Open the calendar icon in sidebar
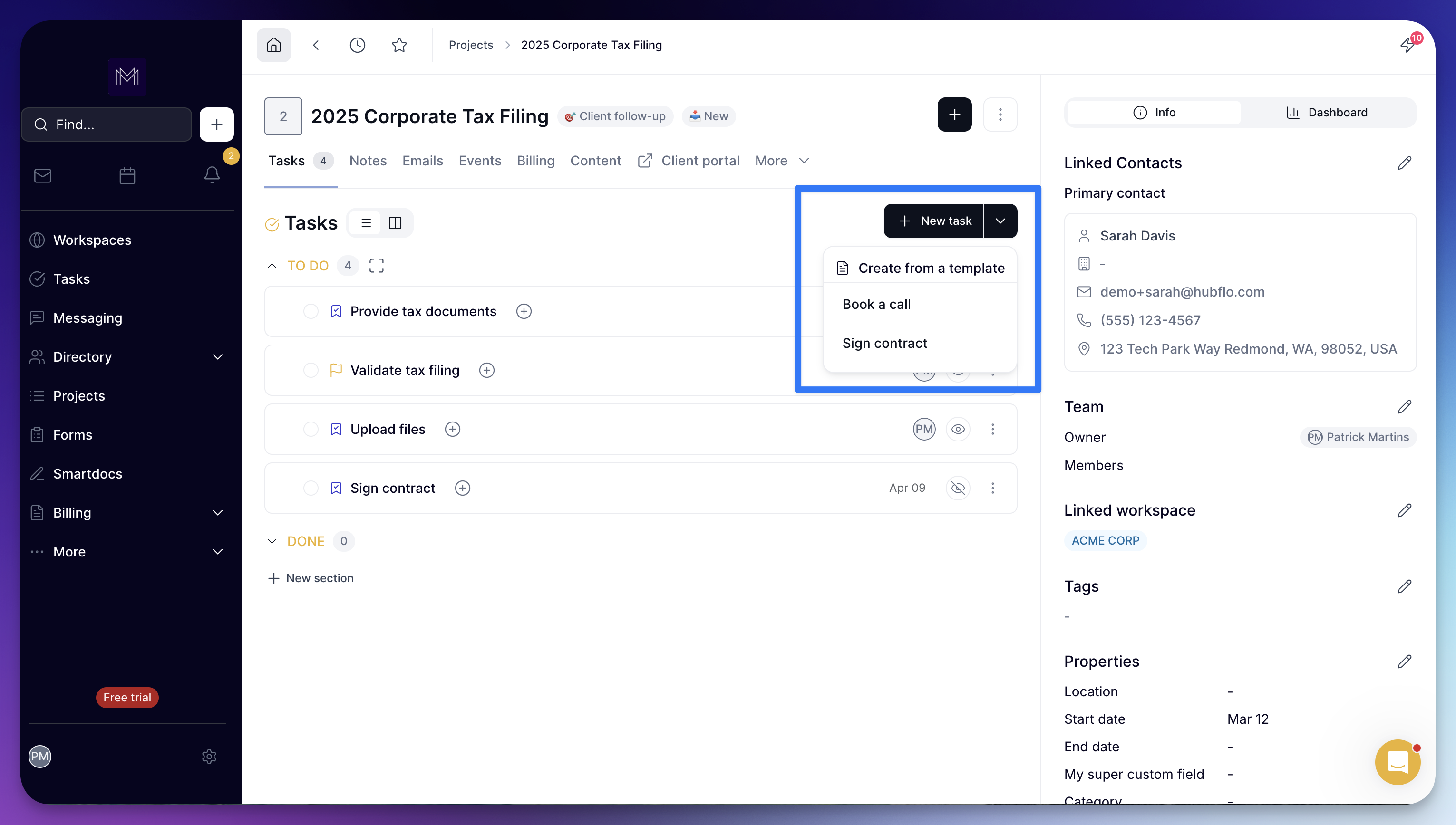Image resolution: width=1456 pixels, height=825 pixels. (x=127, y=176)
